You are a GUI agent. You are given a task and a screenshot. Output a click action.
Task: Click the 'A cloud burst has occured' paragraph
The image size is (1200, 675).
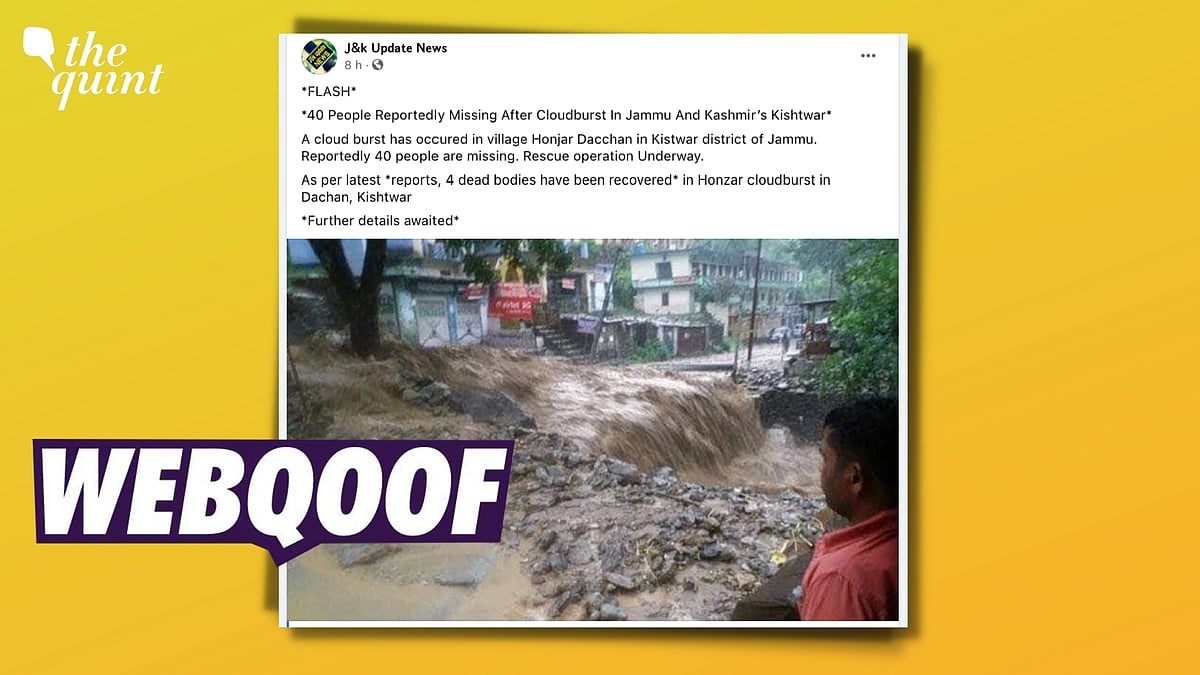click(559, 149)
